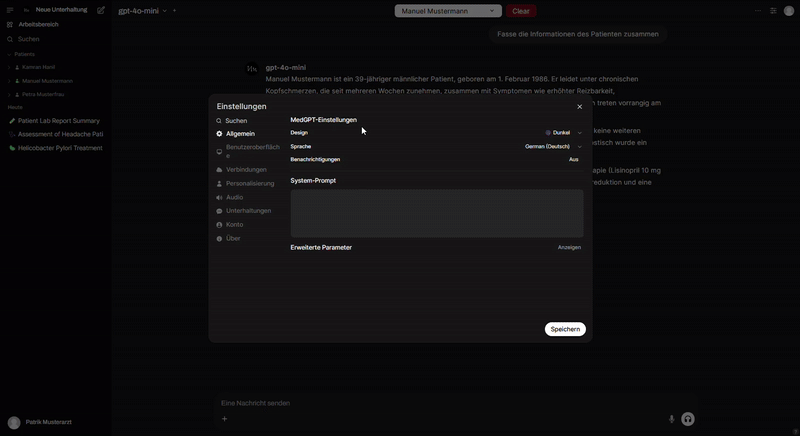This screenshot has width=800, height=436.
Task: Click inside the System-Prompt text area
Action: pos(437,213)
